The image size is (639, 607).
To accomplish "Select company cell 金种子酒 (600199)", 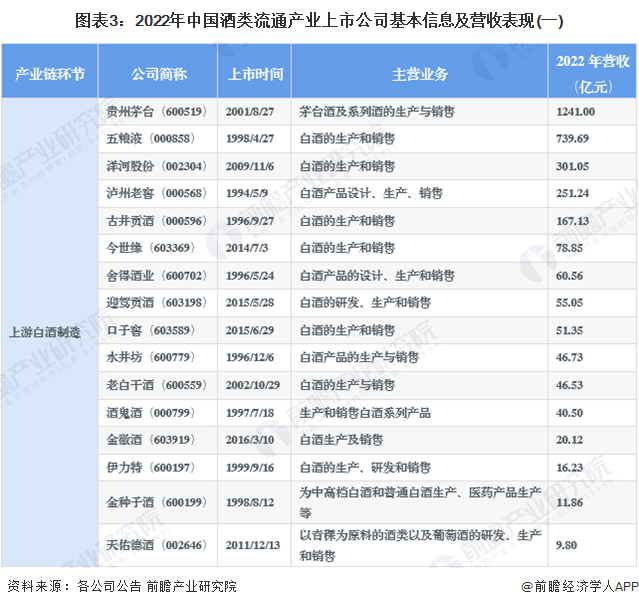I will click(x=157, y=502).
